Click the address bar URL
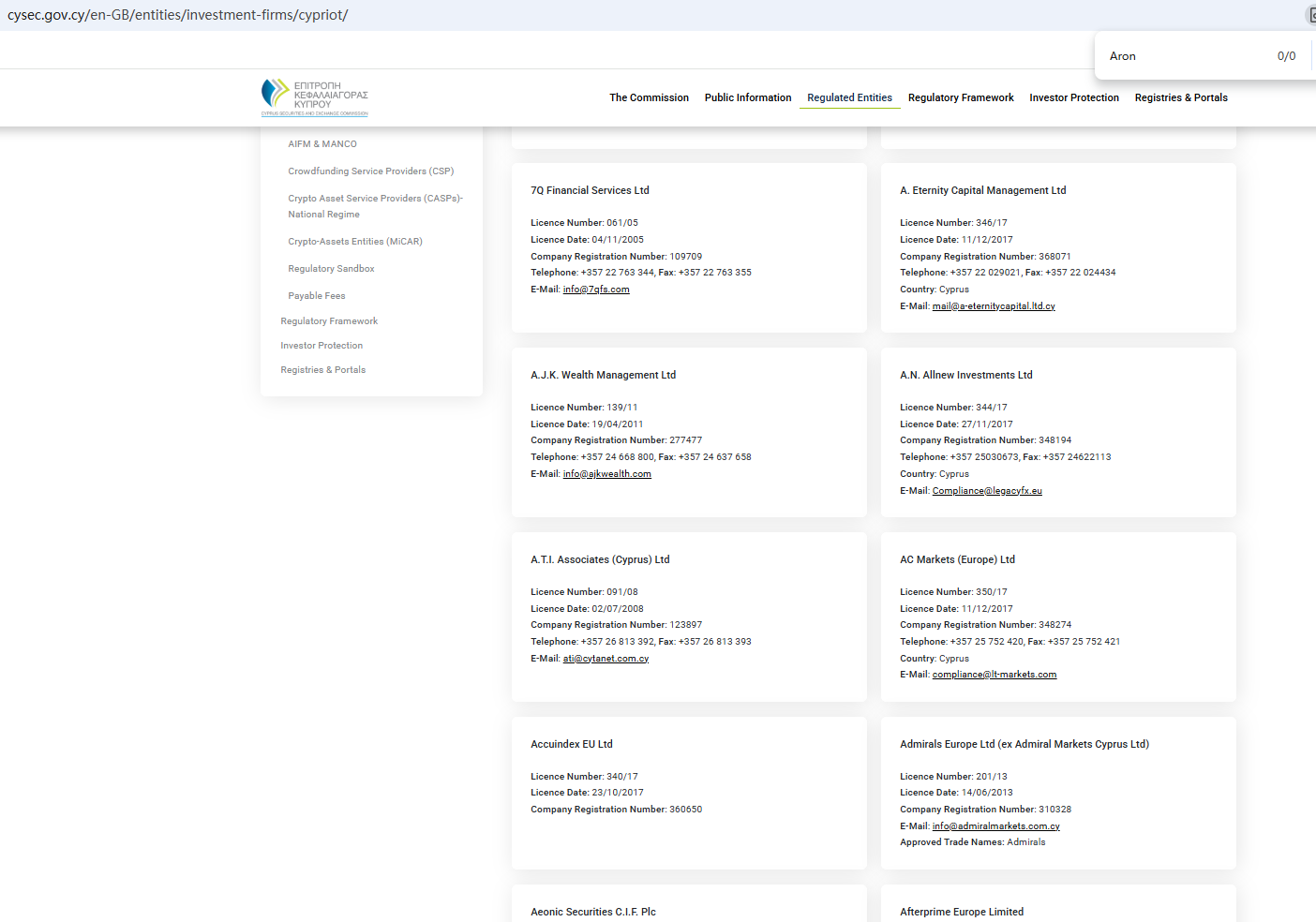The width and height of the screenshot is (1316, 922). point(178,15)
